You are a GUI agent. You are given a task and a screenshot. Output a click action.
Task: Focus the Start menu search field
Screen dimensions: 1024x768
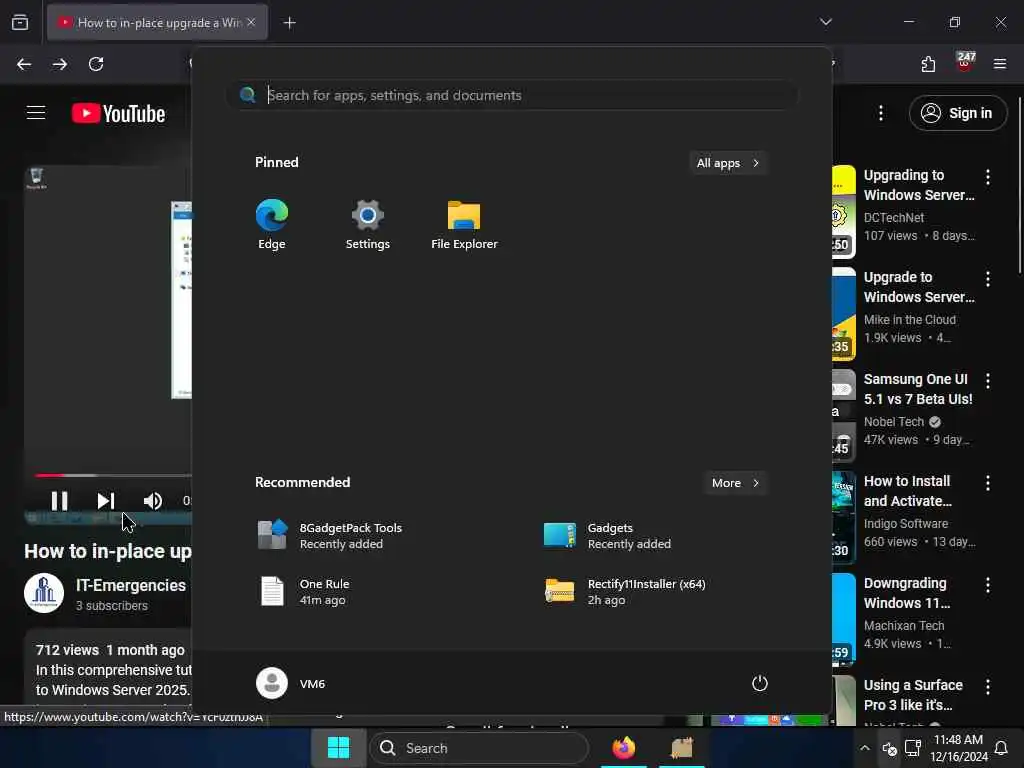tap(512, 95)
